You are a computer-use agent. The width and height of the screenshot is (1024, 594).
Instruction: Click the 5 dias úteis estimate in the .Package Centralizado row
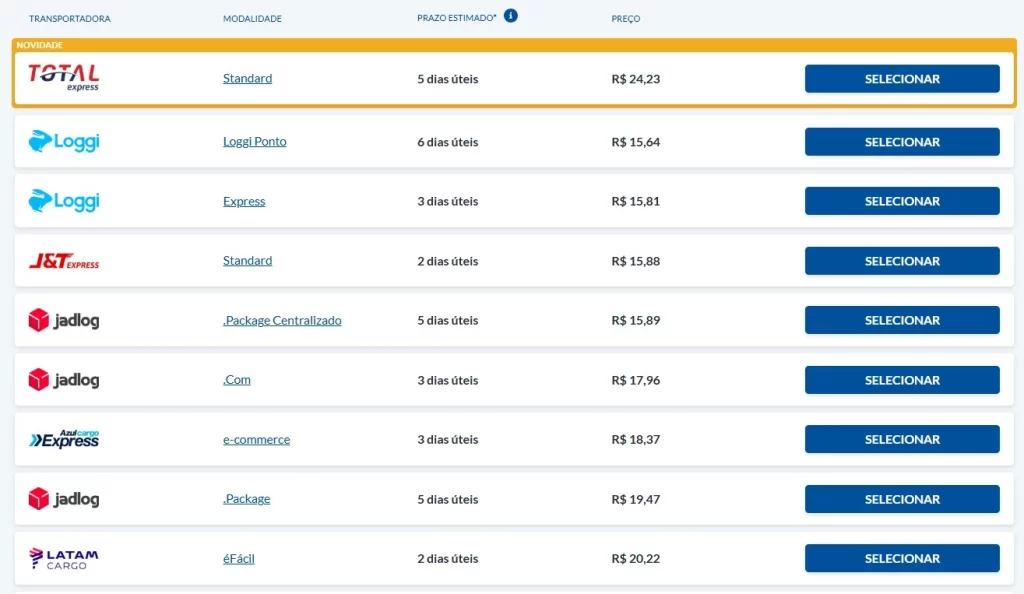[x=448, y=320]
